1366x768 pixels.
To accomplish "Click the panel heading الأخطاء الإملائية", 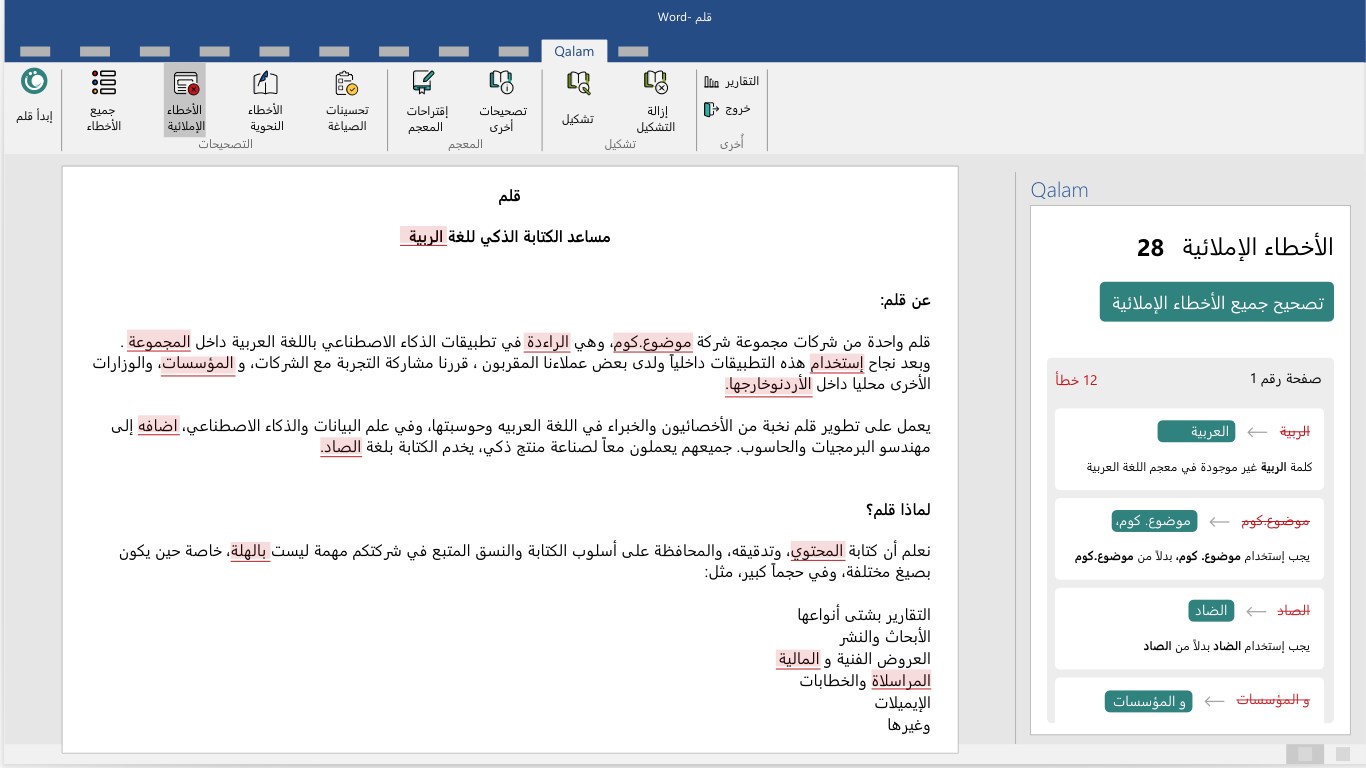I will click(x=1258, y=248).
